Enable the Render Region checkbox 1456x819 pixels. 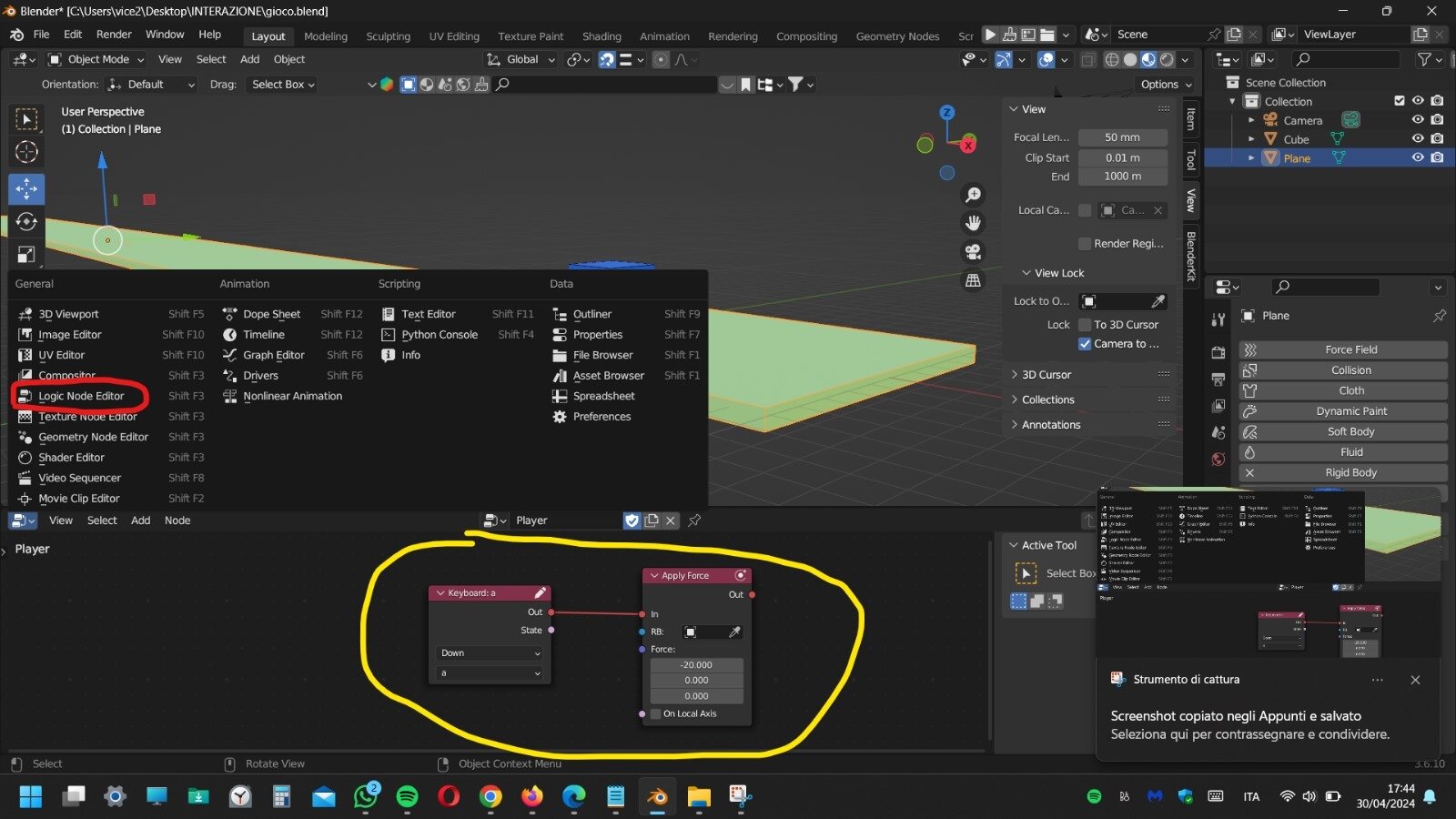(1085, 244)
